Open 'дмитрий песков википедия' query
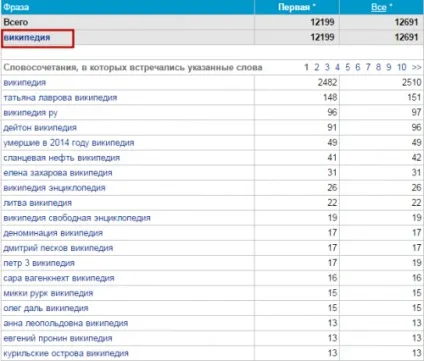Viewport: 424px width, 361px height. (x=58, y=248)
